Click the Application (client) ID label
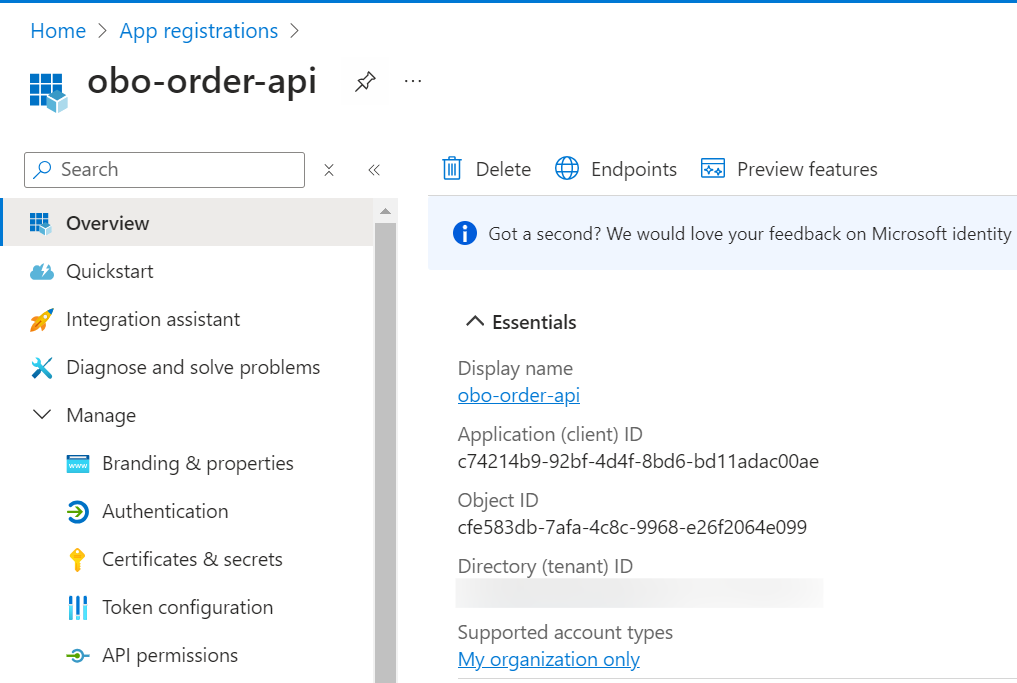The width and height of the screenshot is (1017, 683). pyautogui.click(x=550, y=434)
